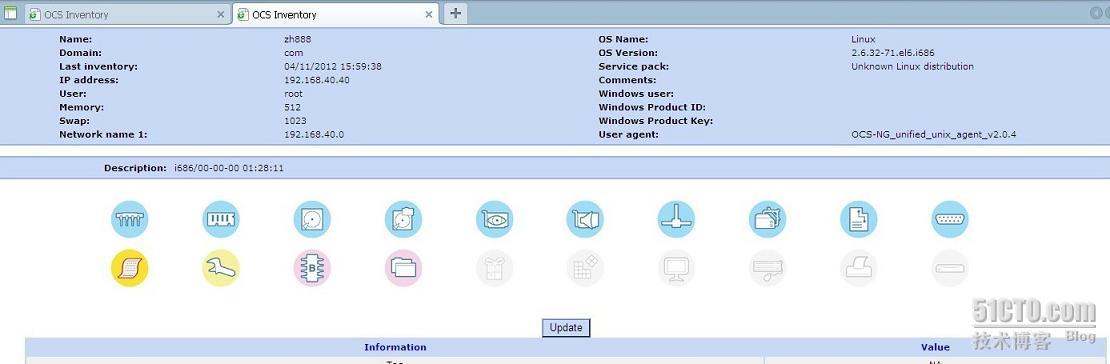Click the Windows Product Key label
The width and height of the screenshot is (1110, 364).
[x=656, y=120]
